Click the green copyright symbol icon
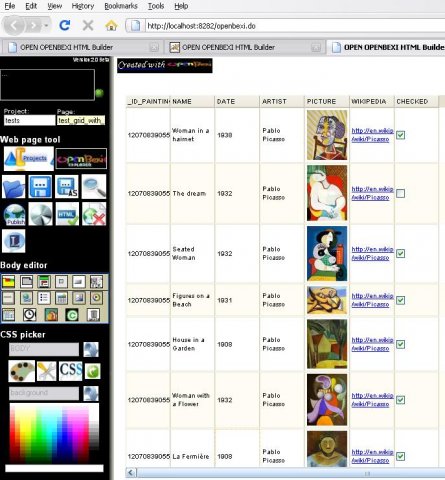Screen dimensions: 445x480 click(x=72, y=315)
